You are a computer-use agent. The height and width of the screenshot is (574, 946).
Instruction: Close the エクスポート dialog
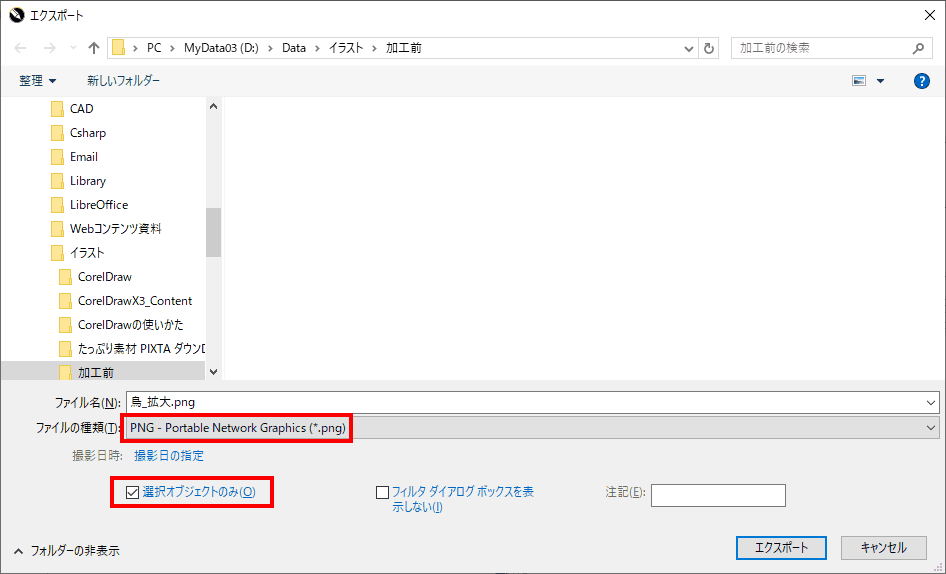click(930, 15)
